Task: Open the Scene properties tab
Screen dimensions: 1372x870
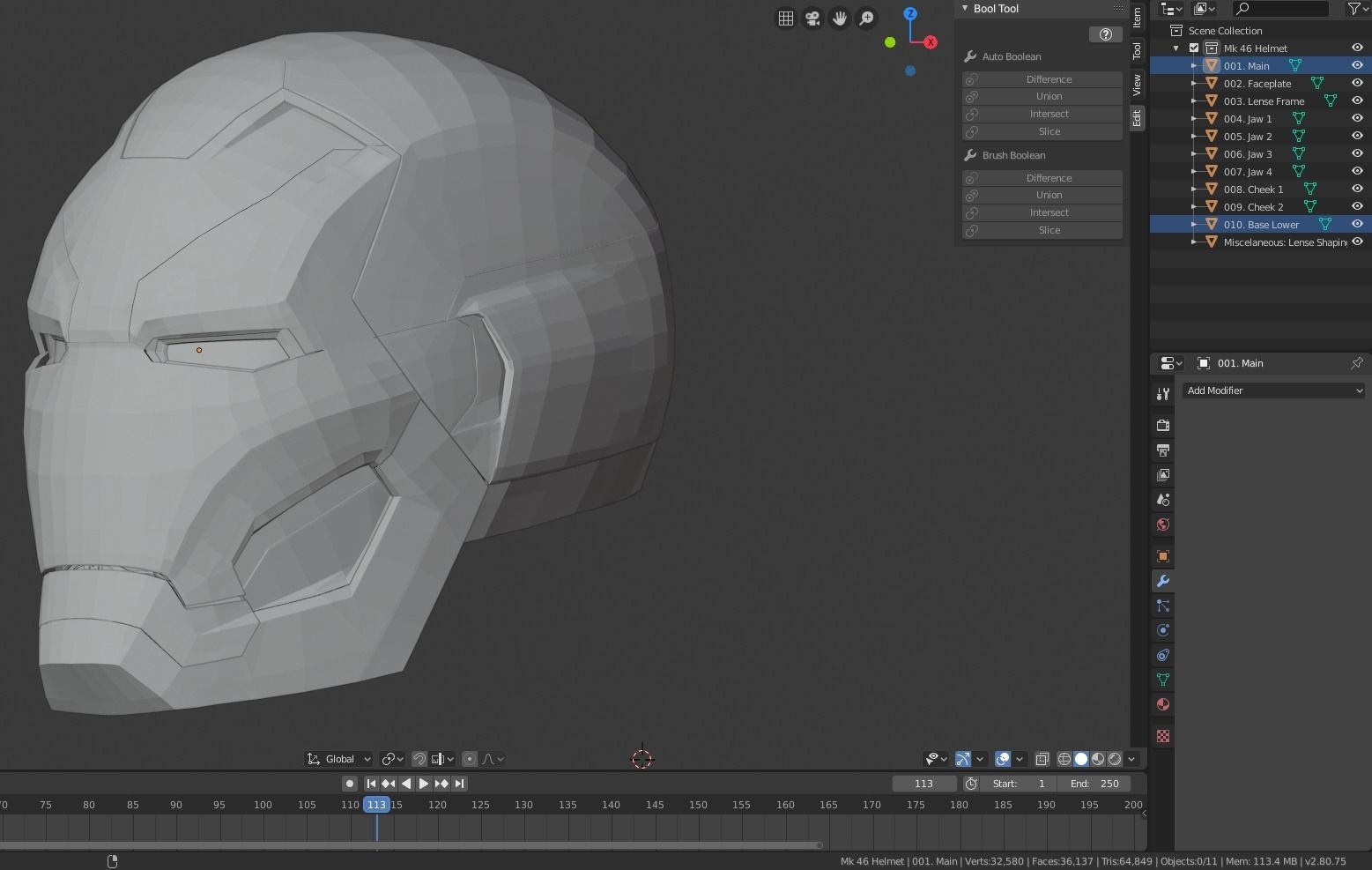Action: pos(1163,500)
